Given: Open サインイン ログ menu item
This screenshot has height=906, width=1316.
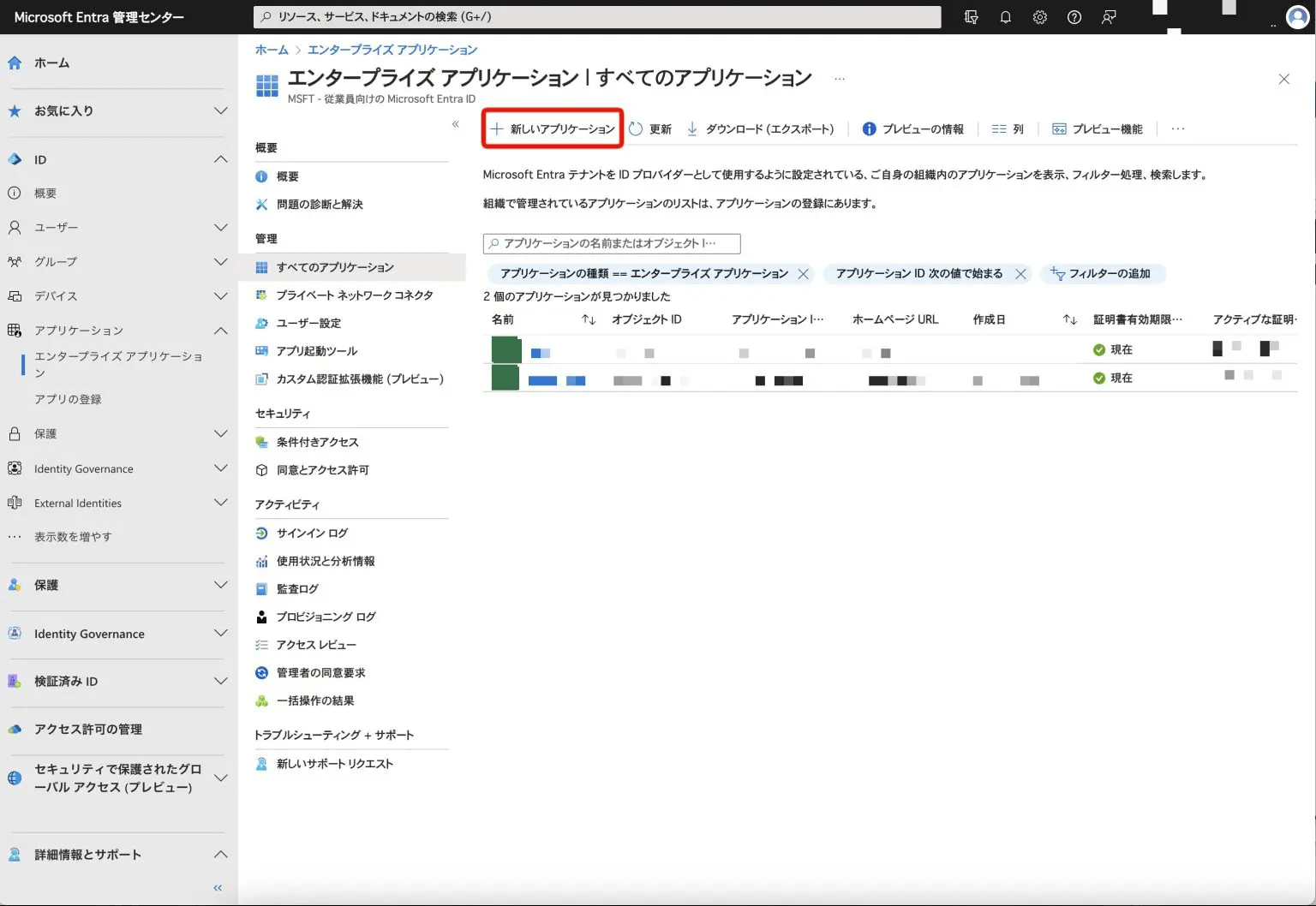Looking at the screenshot, I should 312,533.
